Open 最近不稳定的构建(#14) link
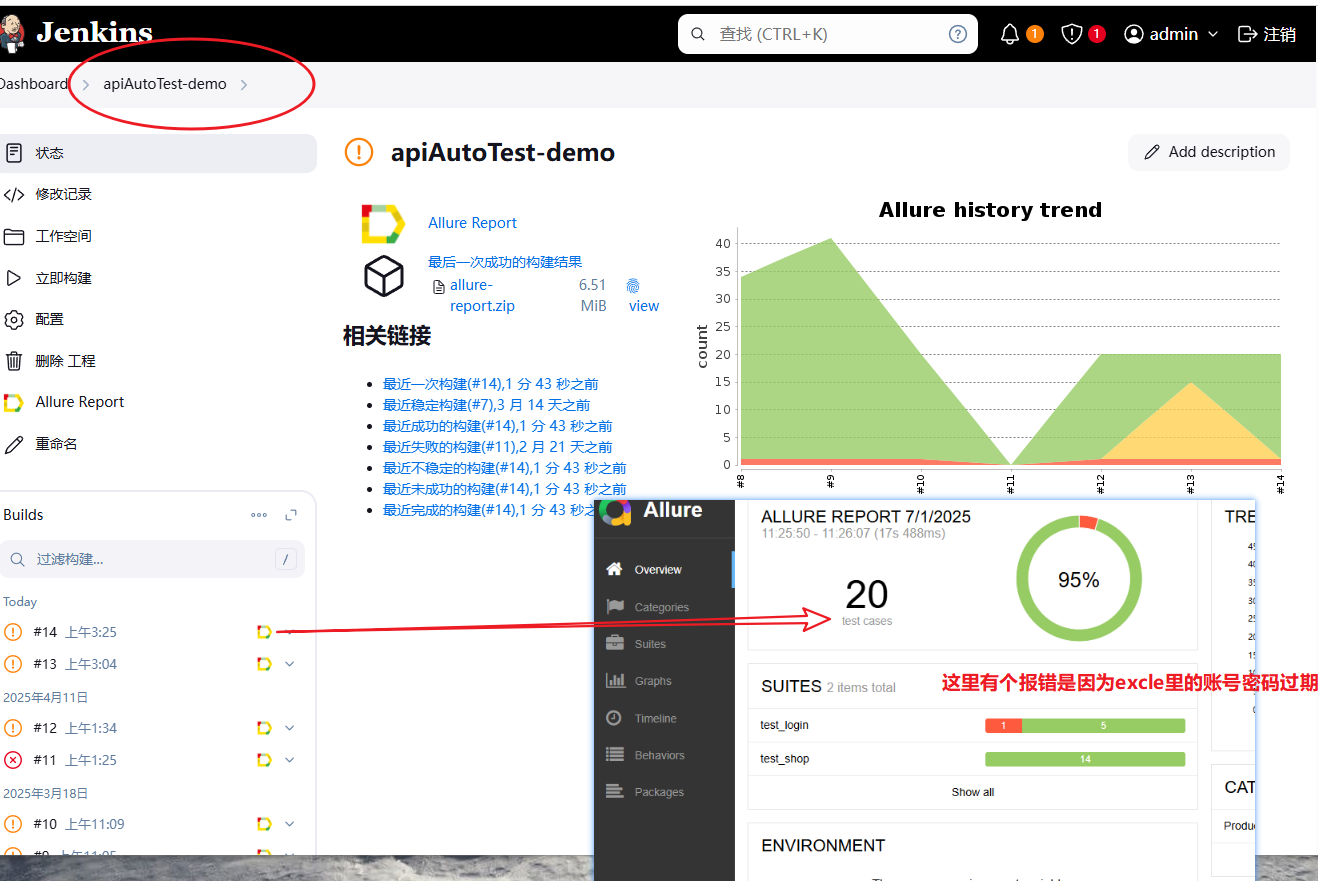The height and width of the screenshot is (881, 1318). [x=504, y=468]
